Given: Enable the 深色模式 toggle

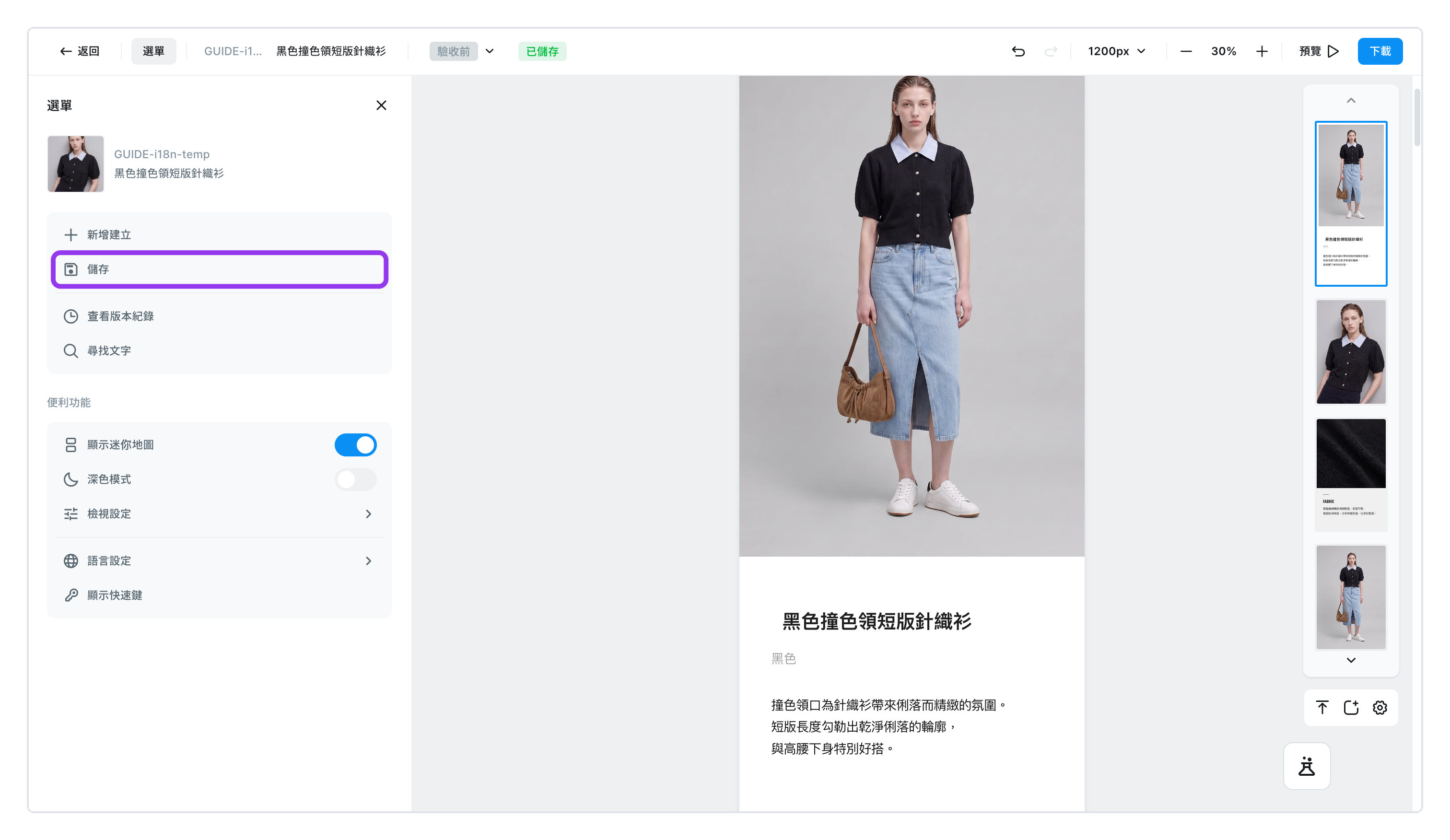Looking at the screenshot, I should 356,479.
